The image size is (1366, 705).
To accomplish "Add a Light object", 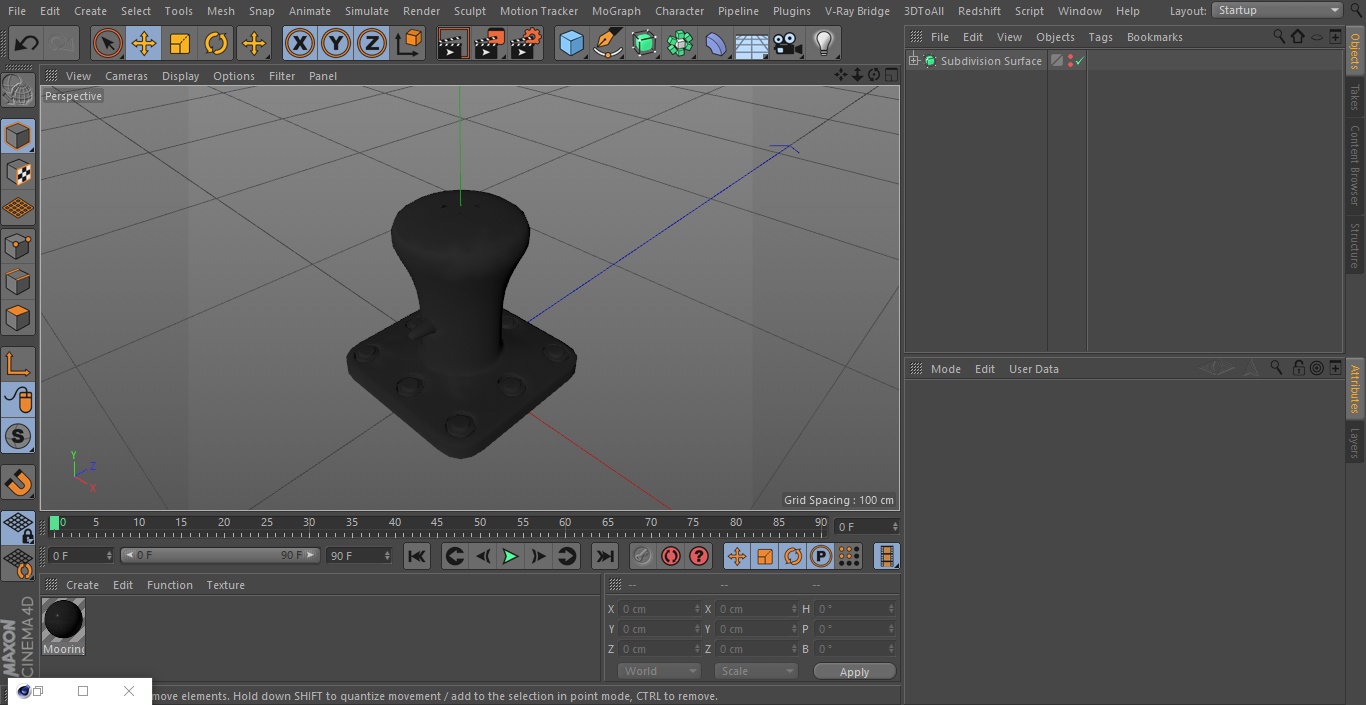I will pos(824,43).
